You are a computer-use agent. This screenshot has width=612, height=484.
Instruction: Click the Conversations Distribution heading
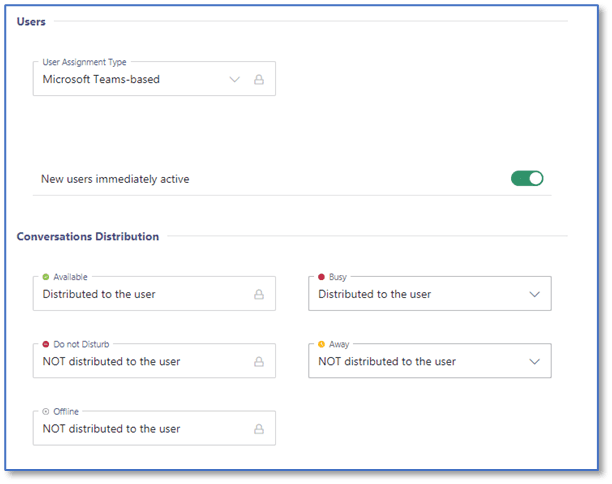[x=88, y=237]
